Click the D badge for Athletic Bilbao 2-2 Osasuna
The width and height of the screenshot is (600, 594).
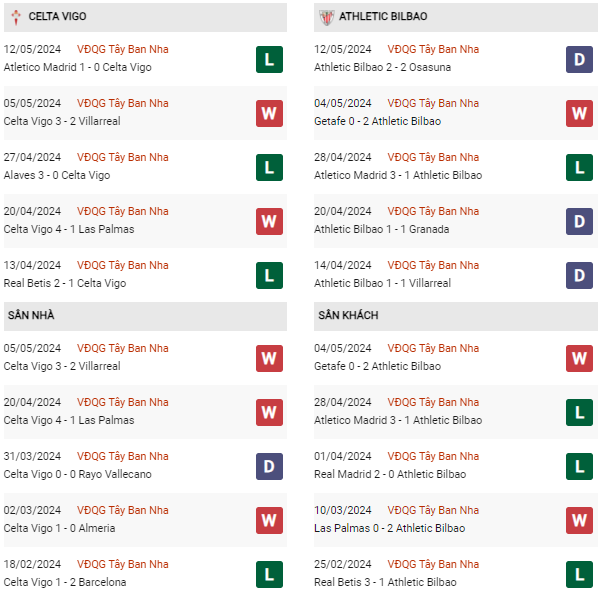(579, 59)
